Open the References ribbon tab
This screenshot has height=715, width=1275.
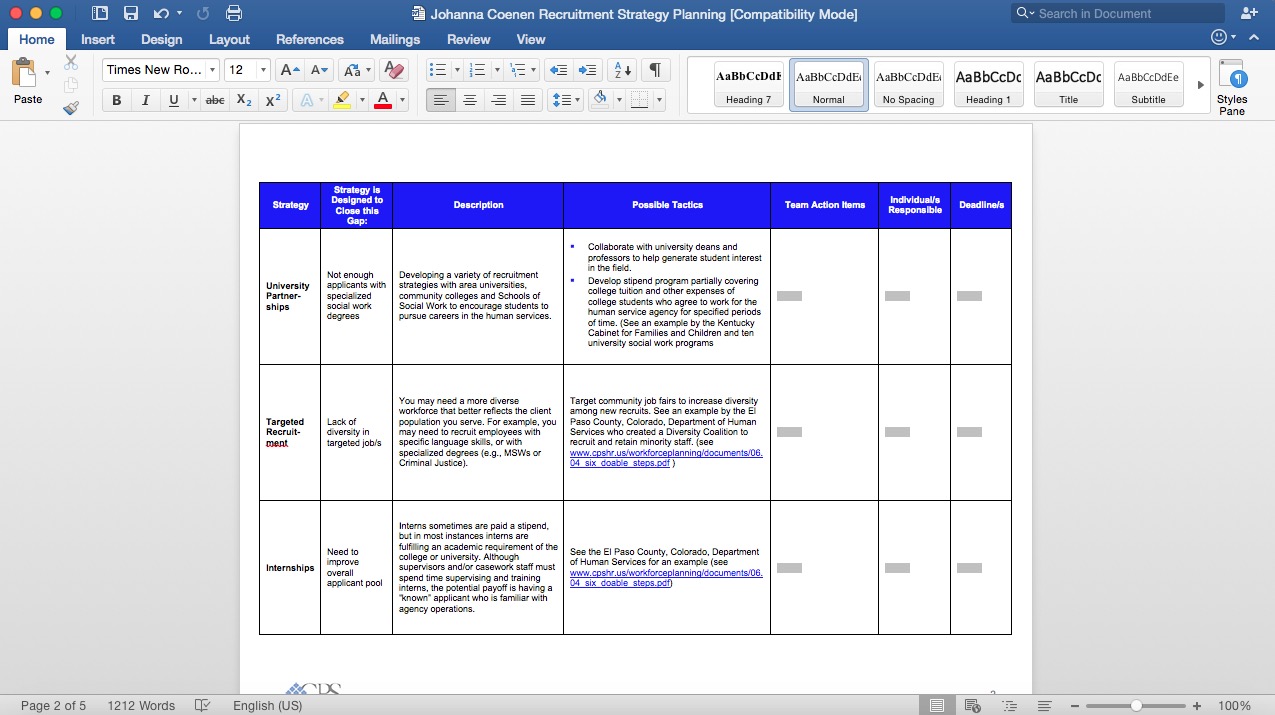tap(310, 39)
